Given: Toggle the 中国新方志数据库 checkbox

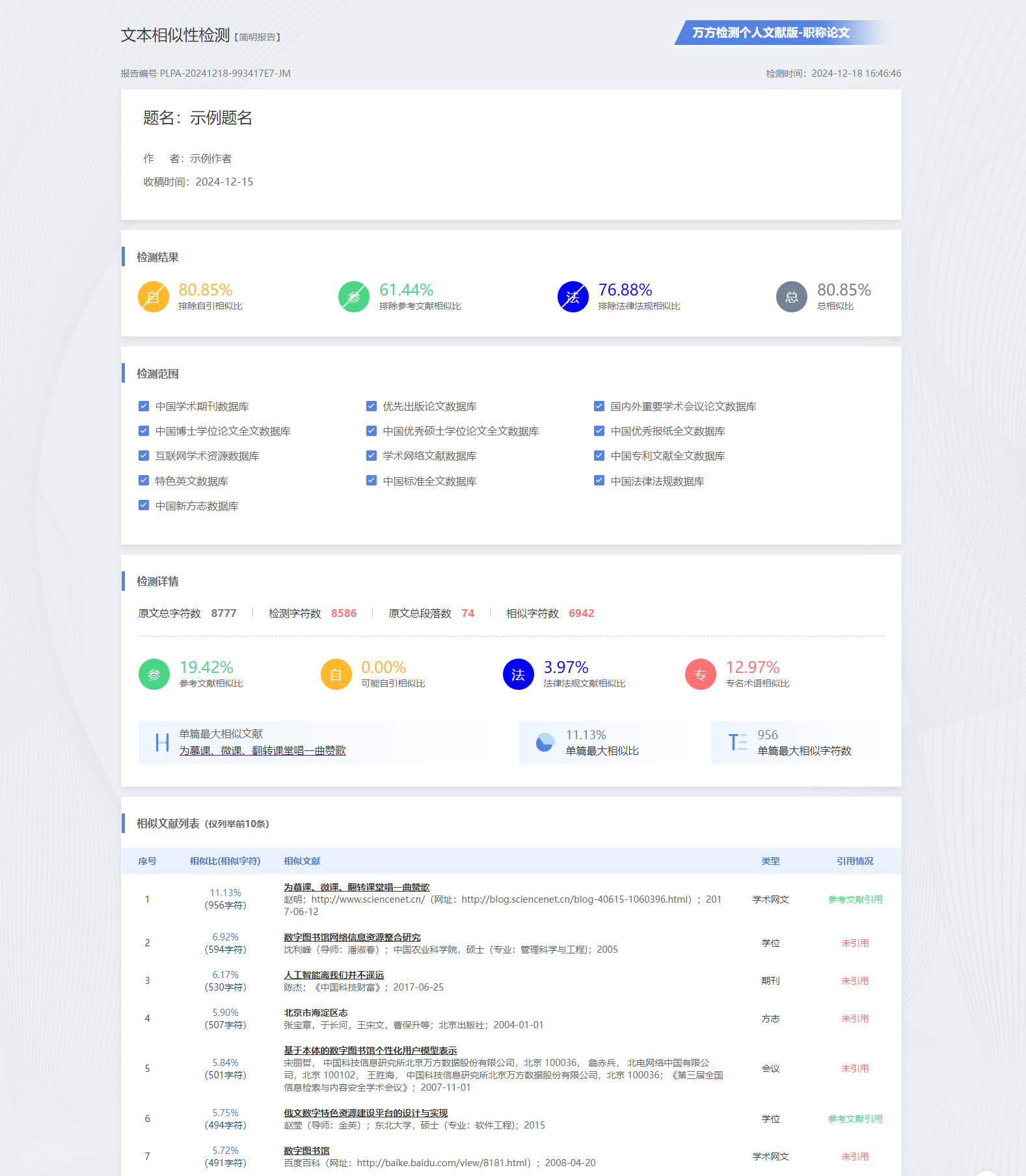Looking at the screenshot, I should coord(144,506).
